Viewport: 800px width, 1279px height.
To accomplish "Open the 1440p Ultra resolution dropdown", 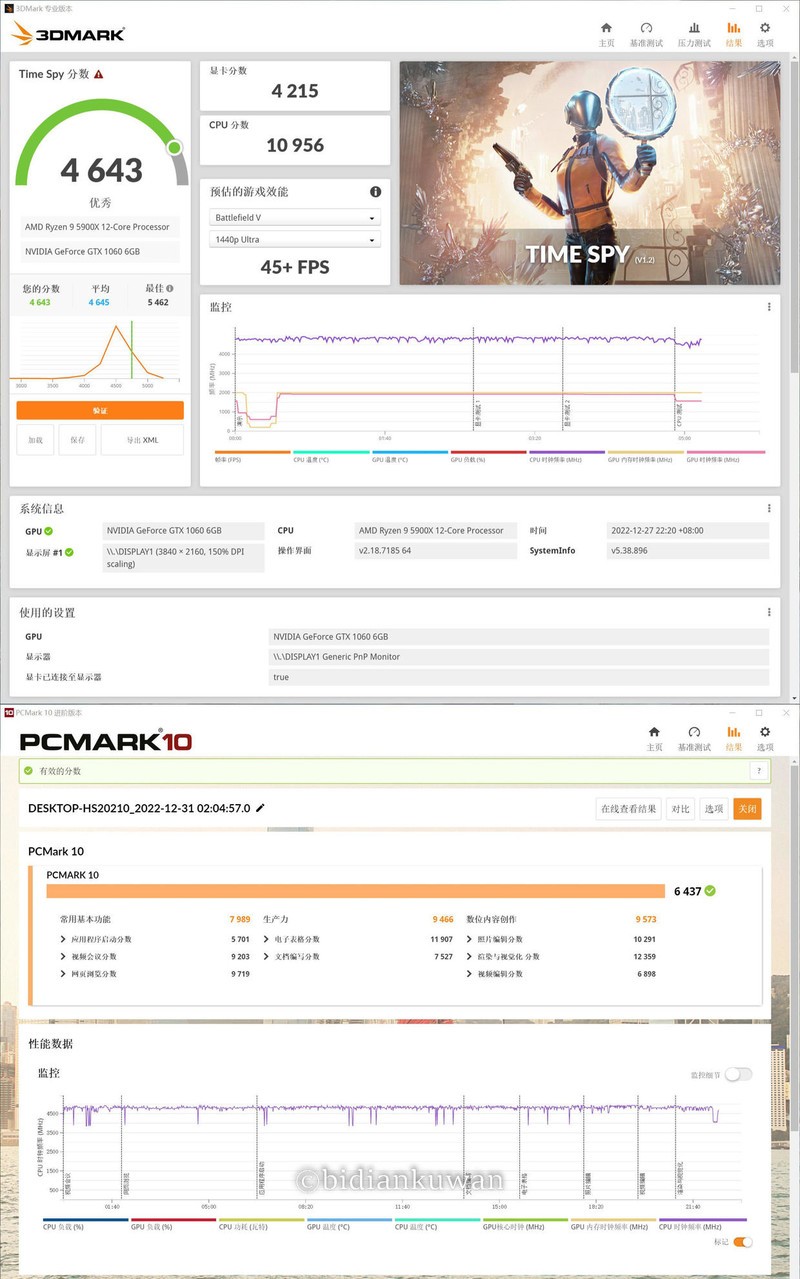I will coord(295,240).
